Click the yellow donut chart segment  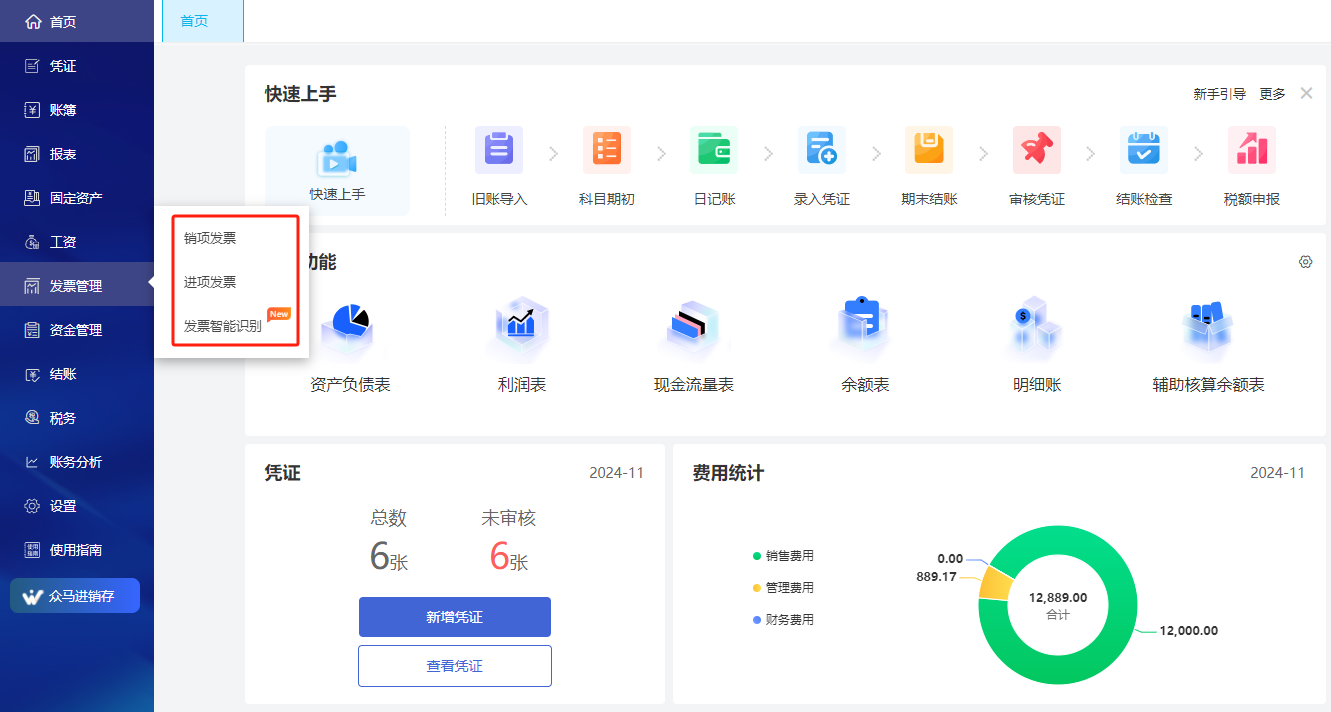pos(994,584)
